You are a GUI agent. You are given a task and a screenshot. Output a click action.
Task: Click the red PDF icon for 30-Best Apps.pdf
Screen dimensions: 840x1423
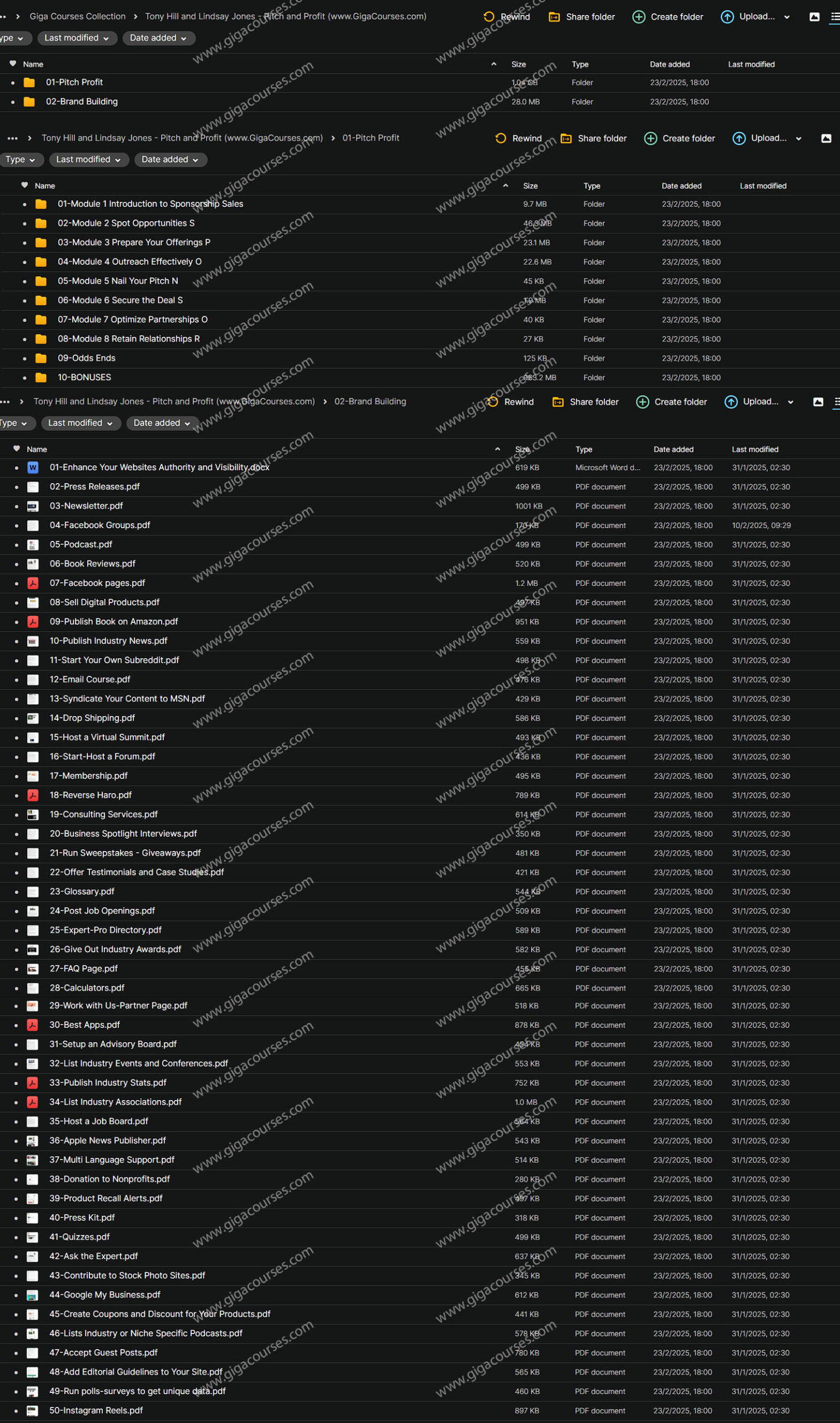33,1026
